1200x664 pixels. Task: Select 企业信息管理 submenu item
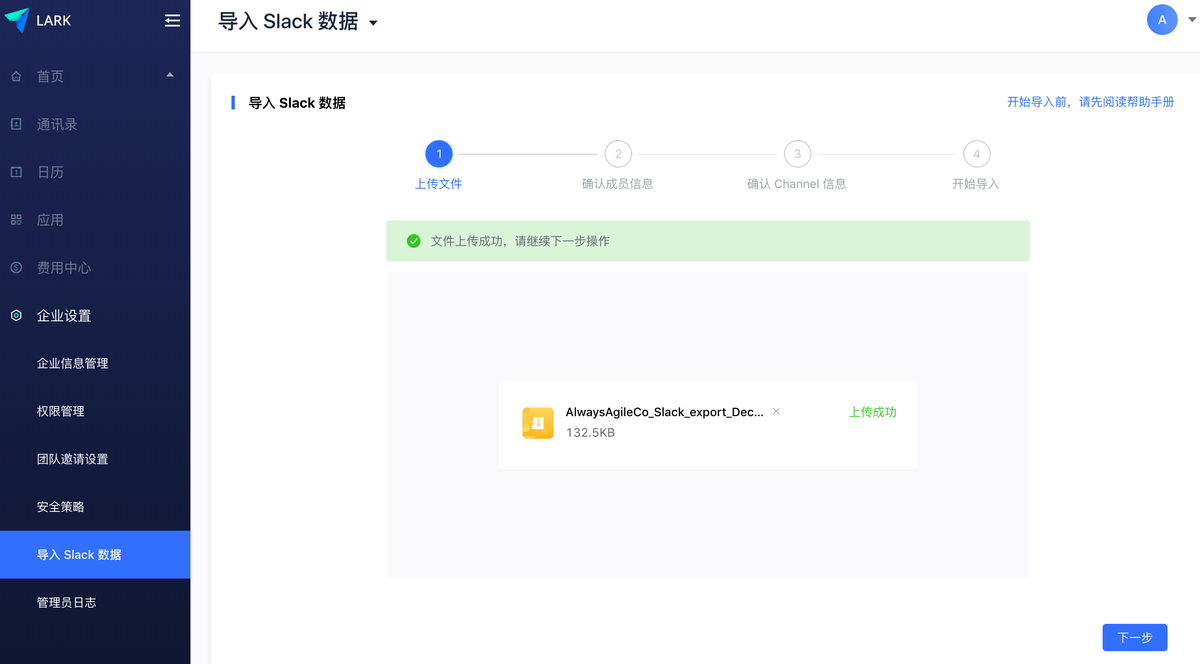click(x=72, y=363)
